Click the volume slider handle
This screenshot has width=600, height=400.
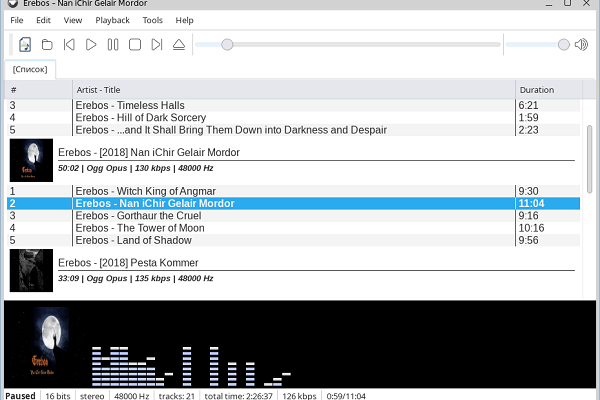(563, 44)
